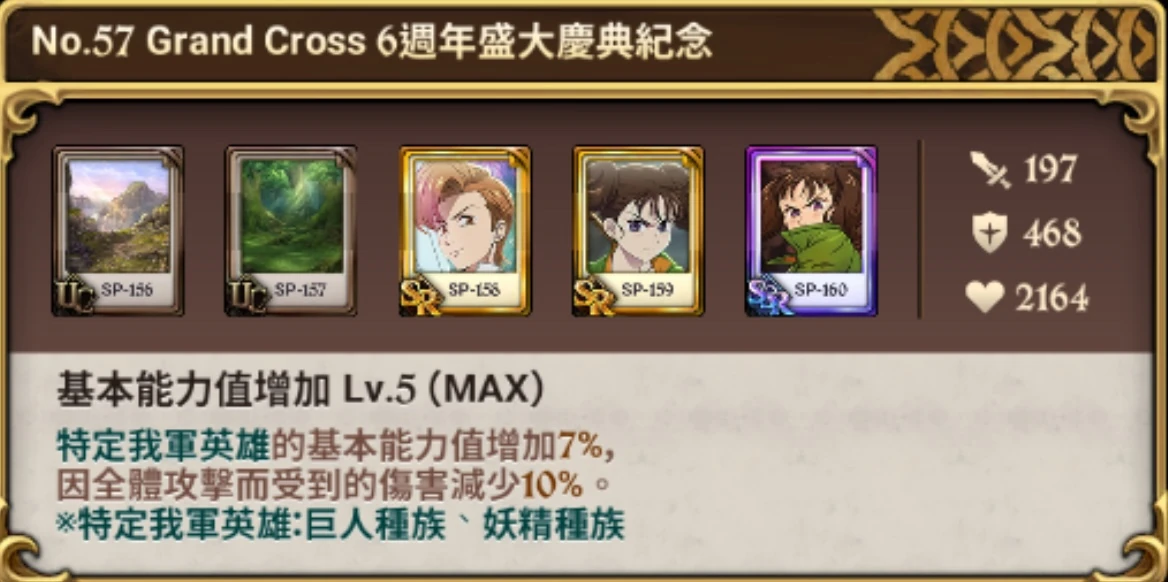Select the SP-158 pink-haired hero card
Image resolution: width=1168 pixels, height=582 pixels.
[x=465, y=230]
